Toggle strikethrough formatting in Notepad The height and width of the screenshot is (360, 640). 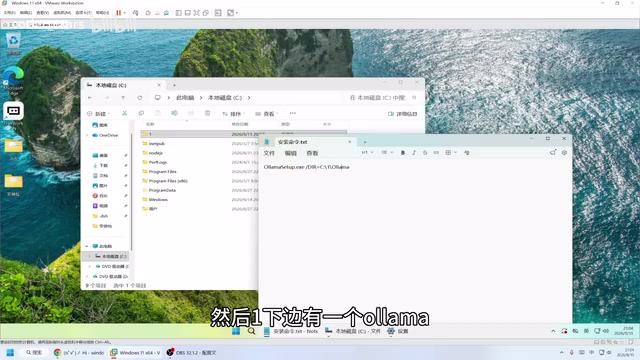point(425,152)
